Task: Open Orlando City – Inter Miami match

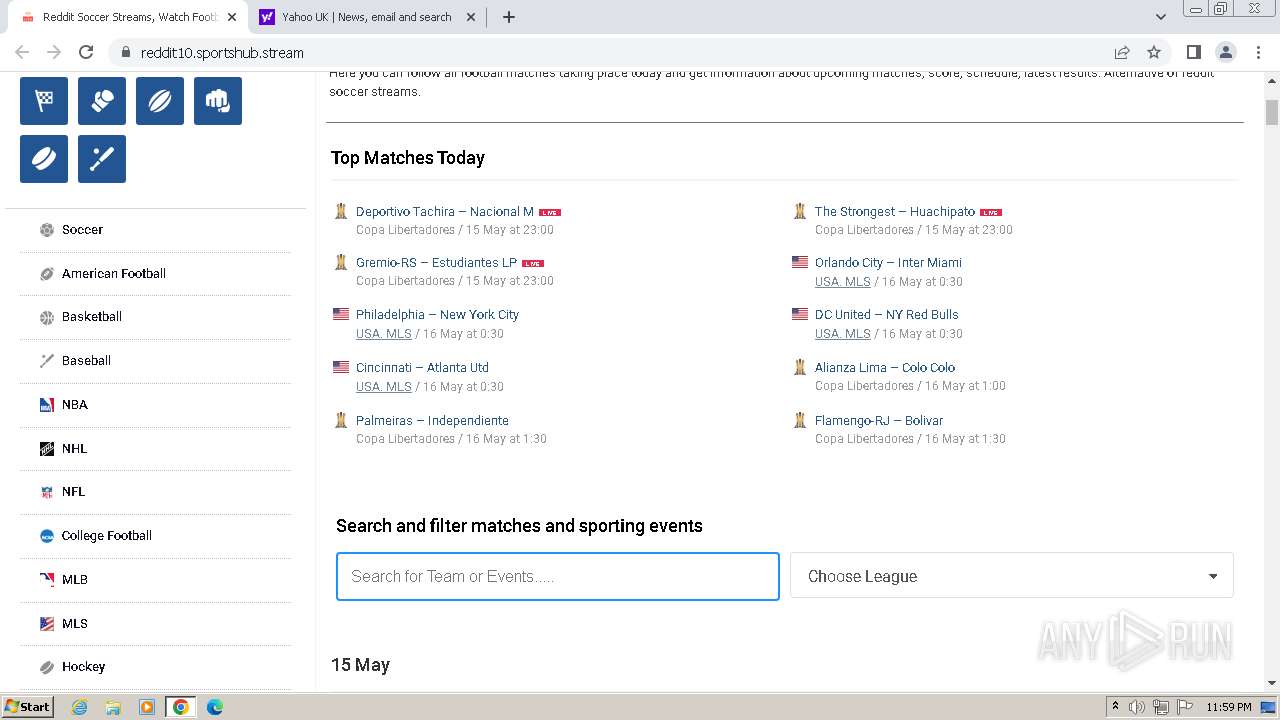Action: pos(888,263)
